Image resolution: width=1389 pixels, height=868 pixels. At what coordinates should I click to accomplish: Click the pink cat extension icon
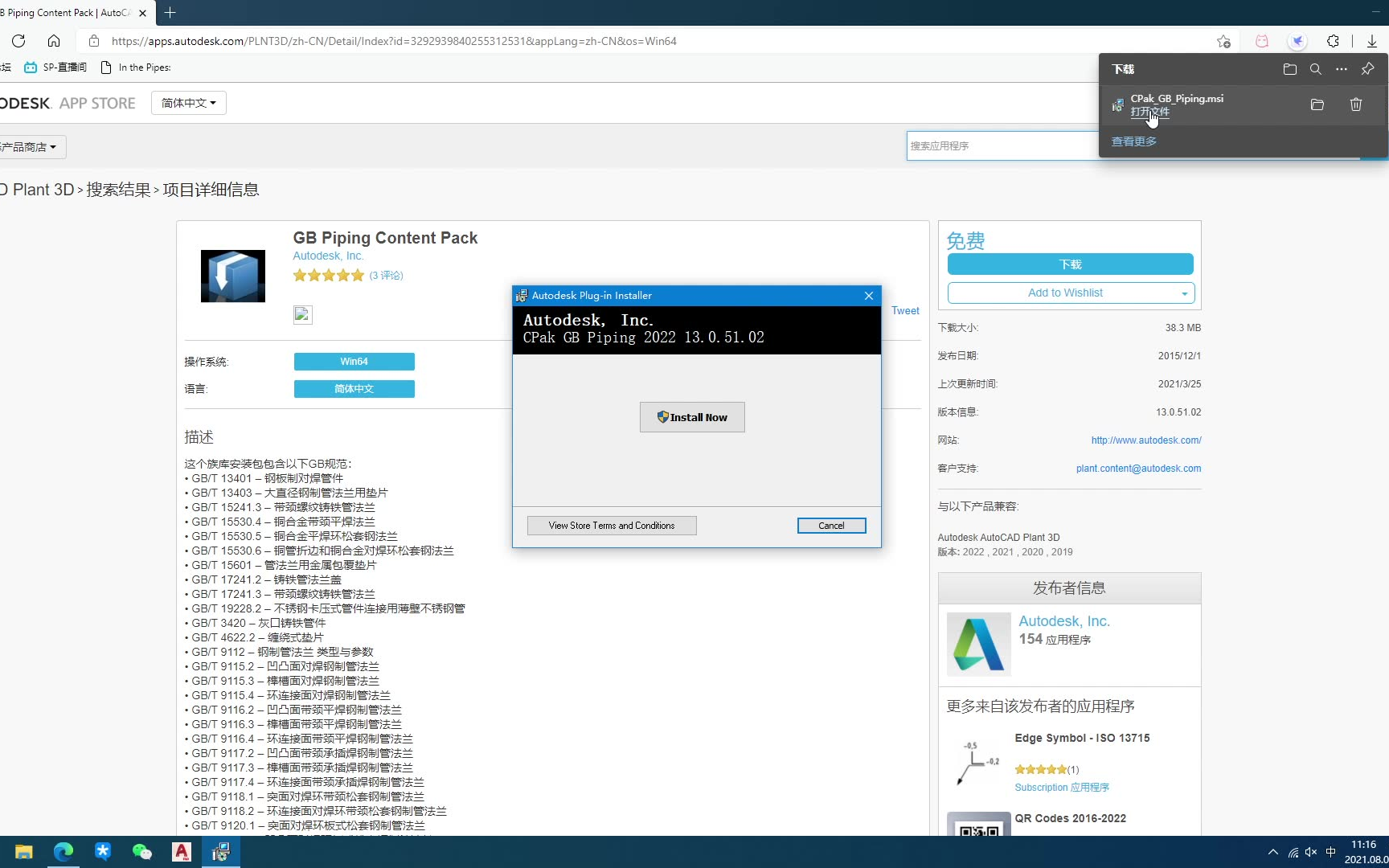coord(1262,41)
